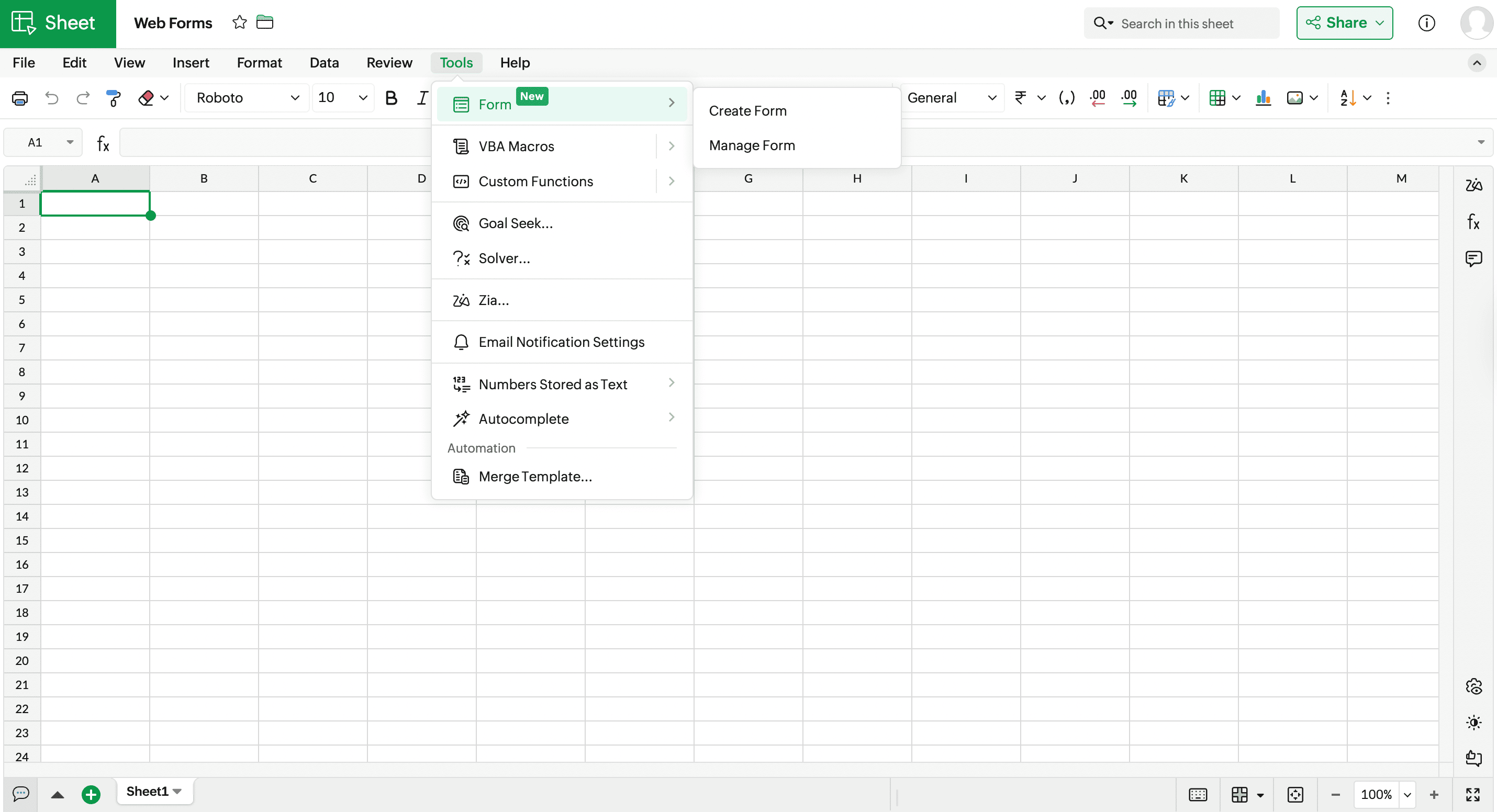Click the increase decimal places icon
1497x812 pixels.
[1129, 98]
